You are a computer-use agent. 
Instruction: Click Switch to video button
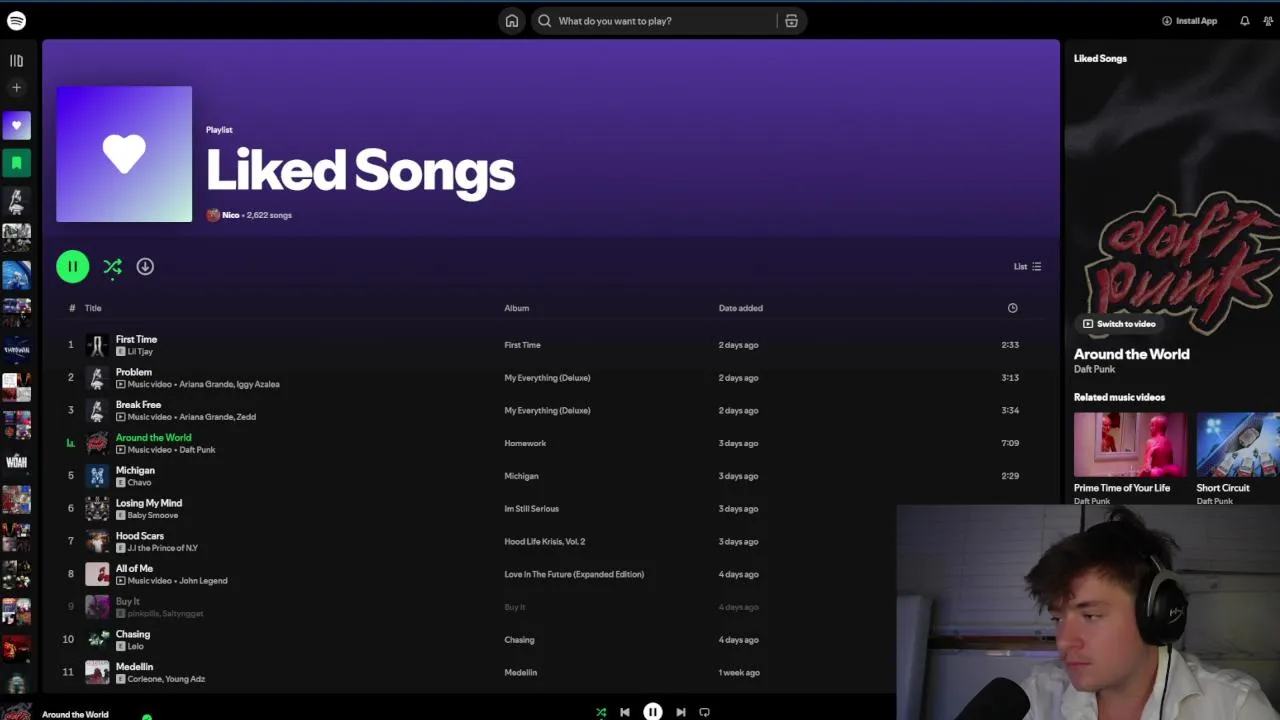click(x=1119, y=324)
